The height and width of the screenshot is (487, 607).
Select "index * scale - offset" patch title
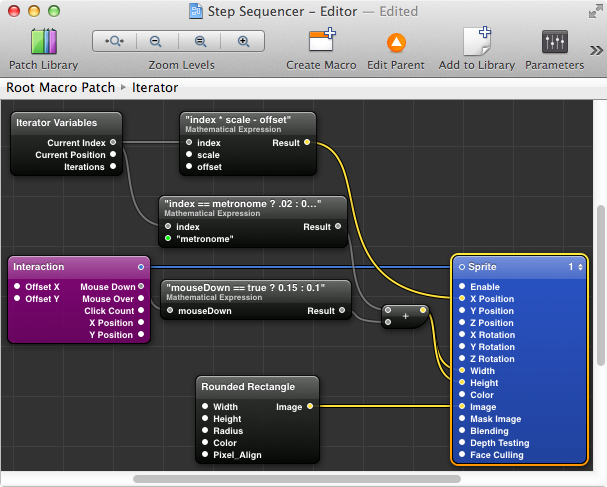point(238,120)
